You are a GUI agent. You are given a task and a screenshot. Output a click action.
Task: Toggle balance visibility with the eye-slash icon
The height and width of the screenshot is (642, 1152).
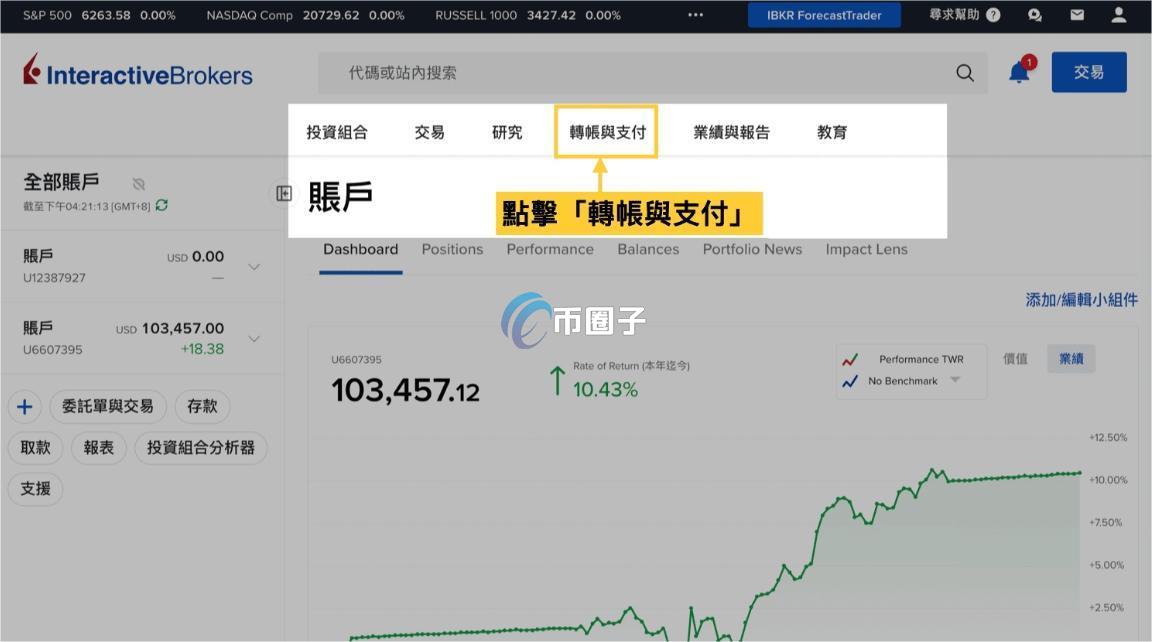138,183
